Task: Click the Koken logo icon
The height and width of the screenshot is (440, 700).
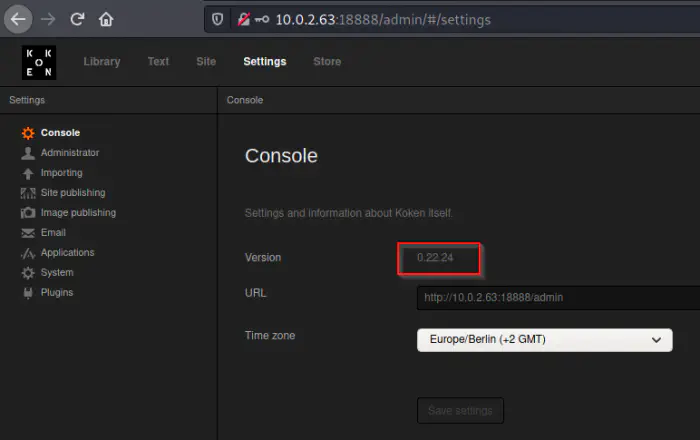Action: (39, 62)
